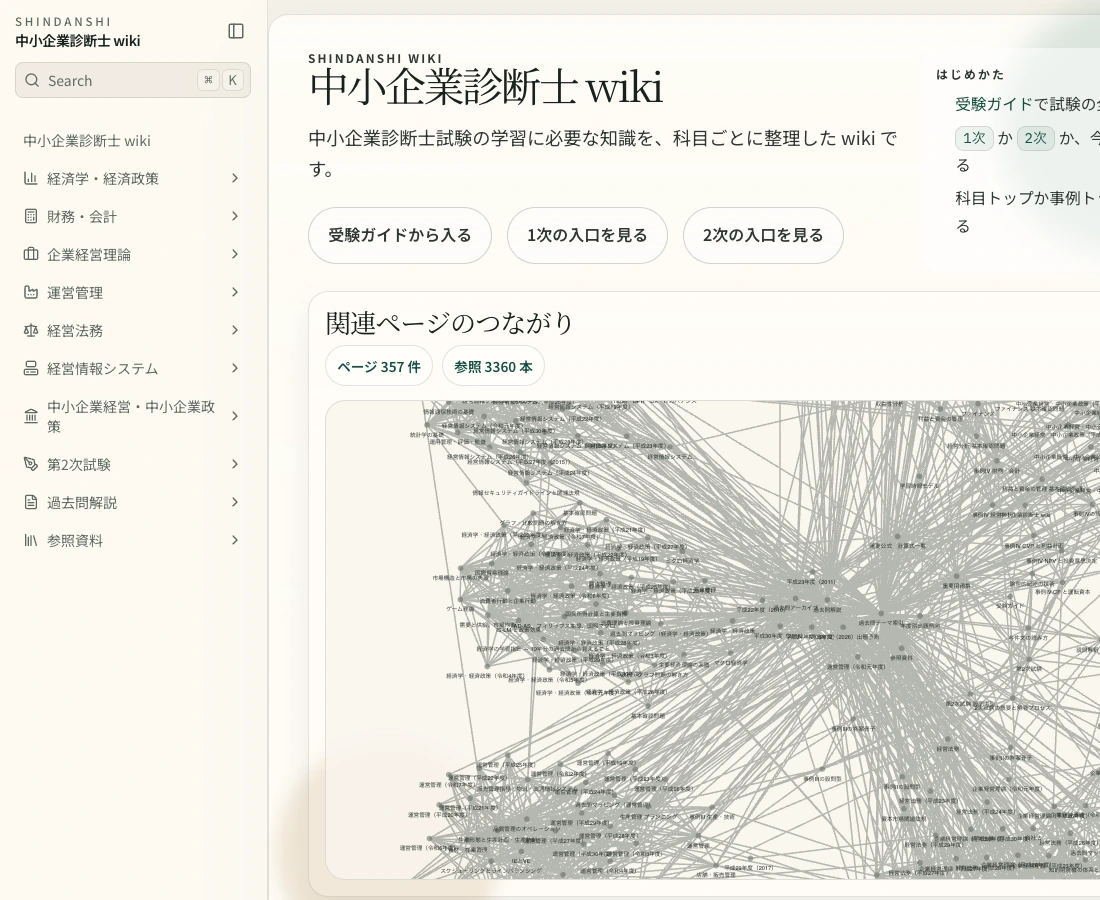Screen dimensions: 1100x900
Task: Click the 関連ページのつながり heading
Action: 450,323
